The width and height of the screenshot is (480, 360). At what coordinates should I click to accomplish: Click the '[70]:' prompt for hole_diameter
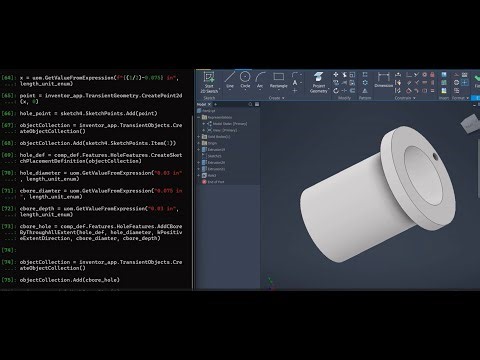tap(8, 173)
